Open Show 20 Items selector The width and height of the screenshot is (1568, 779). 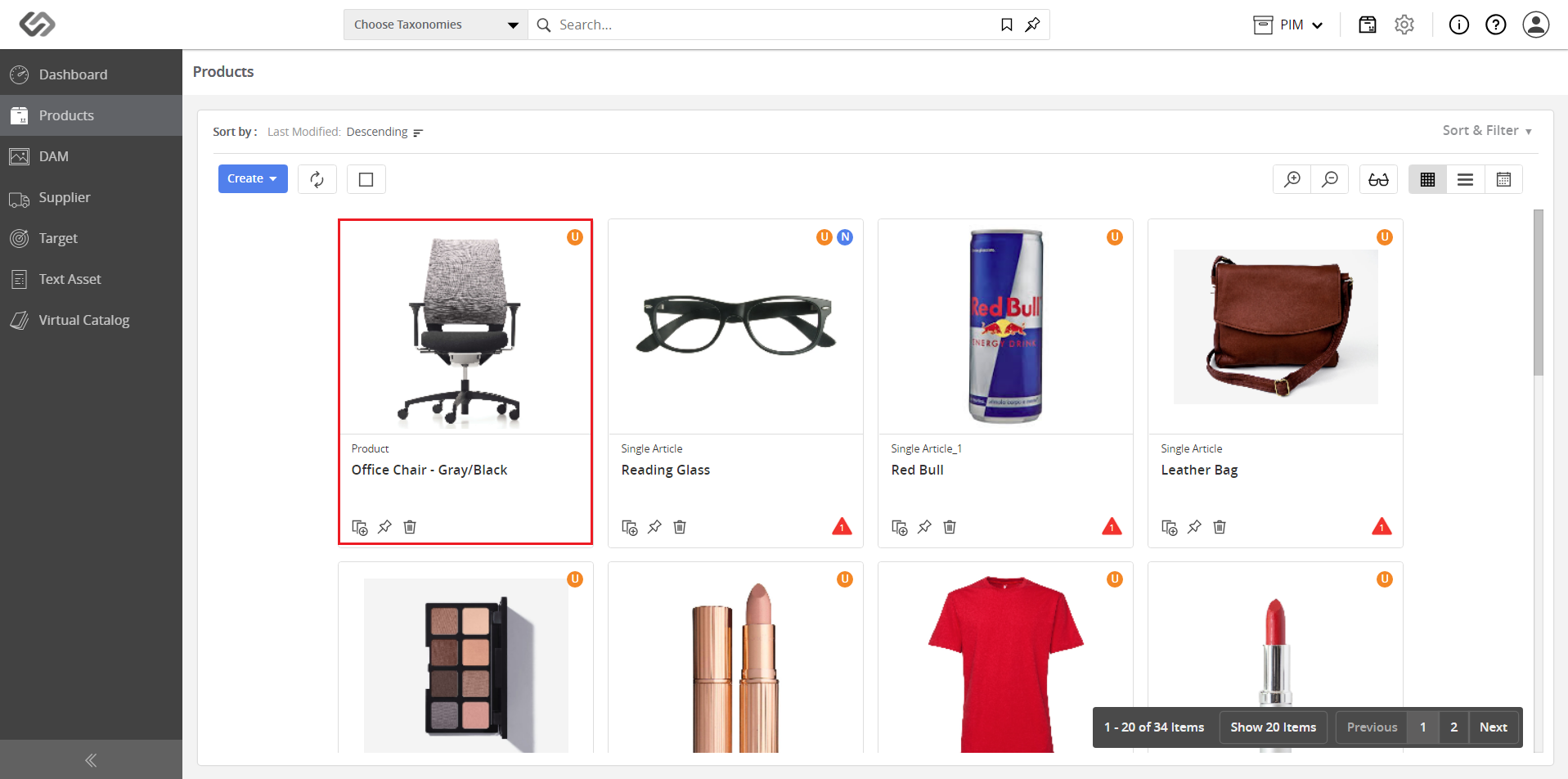(1274, 727)
